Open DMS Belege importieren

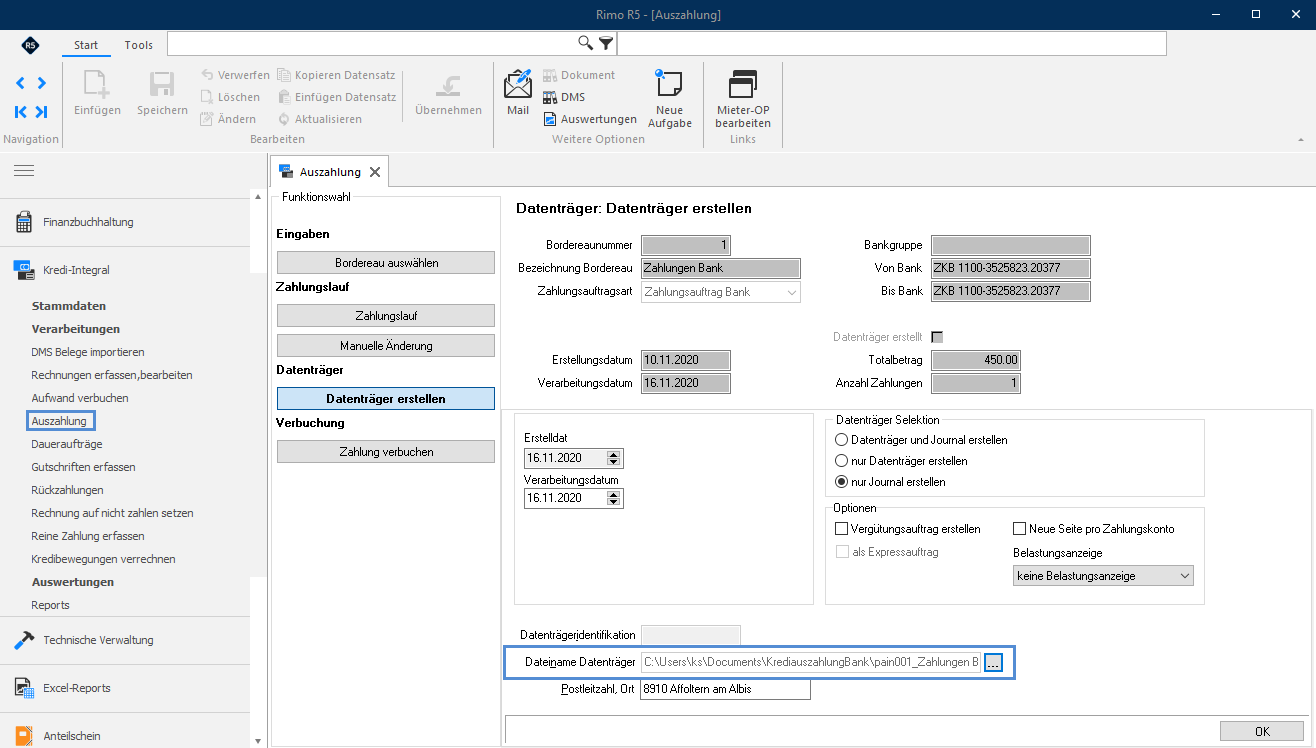[x=88, y=352]
